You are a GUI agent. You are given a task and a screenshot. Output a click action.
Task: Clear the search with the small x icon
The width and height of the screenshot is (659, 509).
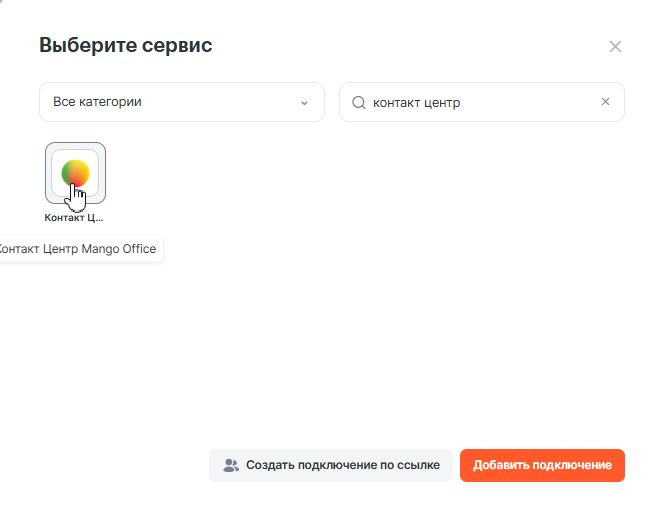(604, 102)
